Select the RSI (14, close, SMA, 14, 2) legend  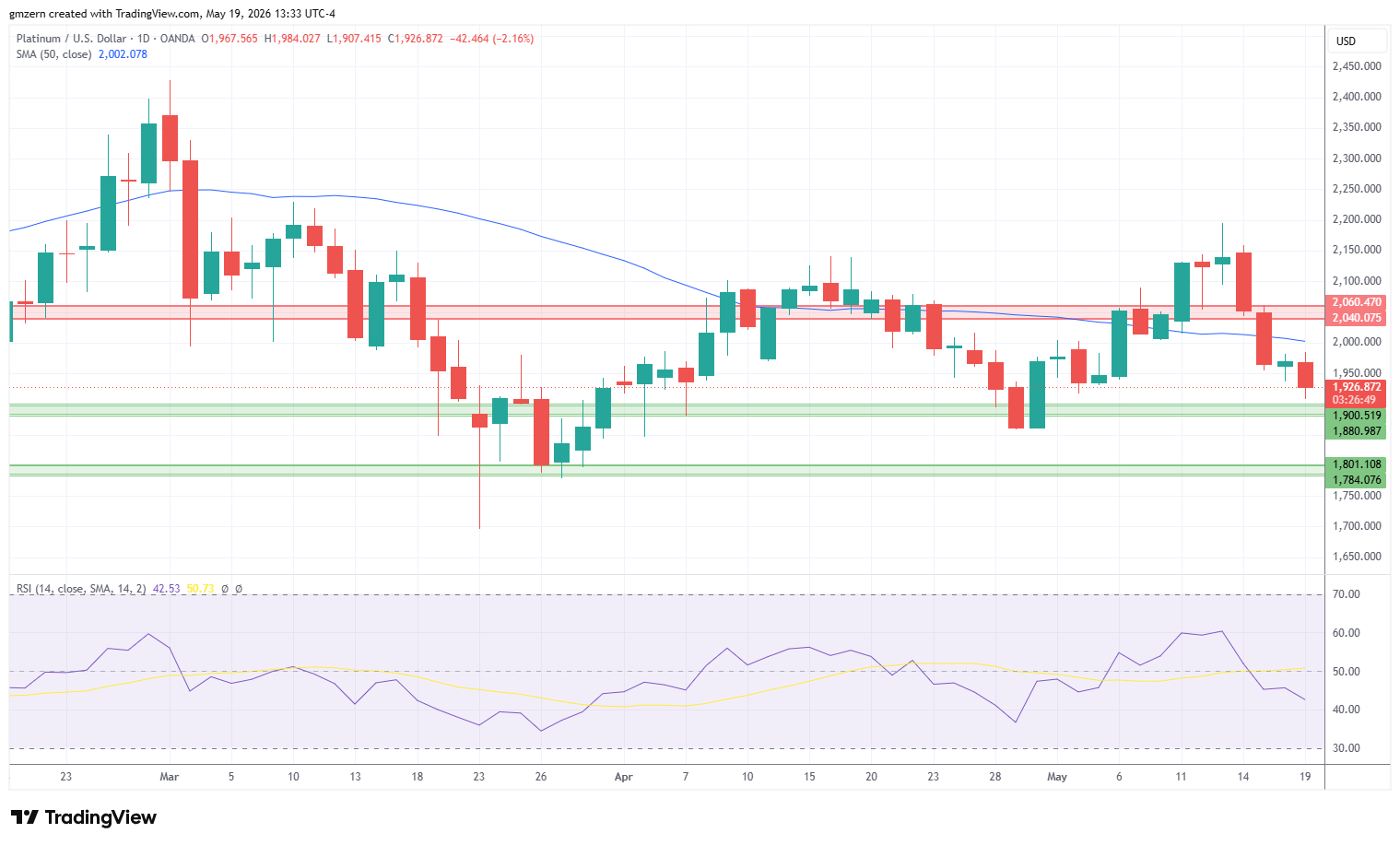(x=81, y=589)
